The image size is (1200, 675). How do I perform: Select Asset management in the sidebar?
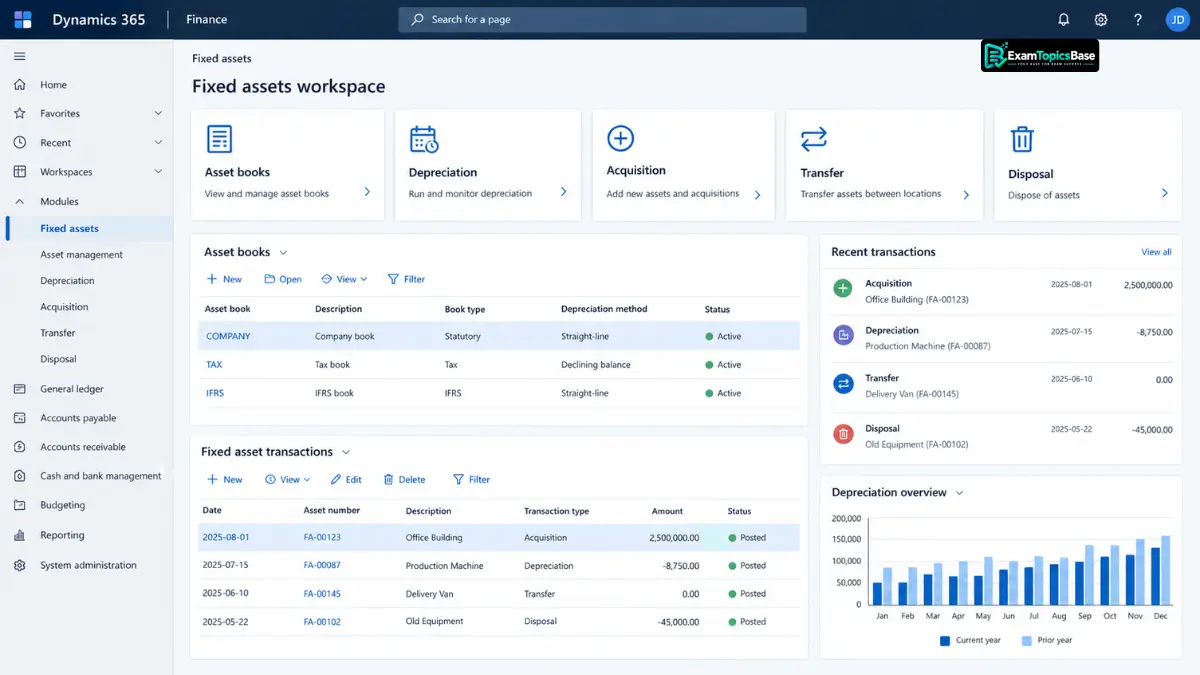click(81, 255)
